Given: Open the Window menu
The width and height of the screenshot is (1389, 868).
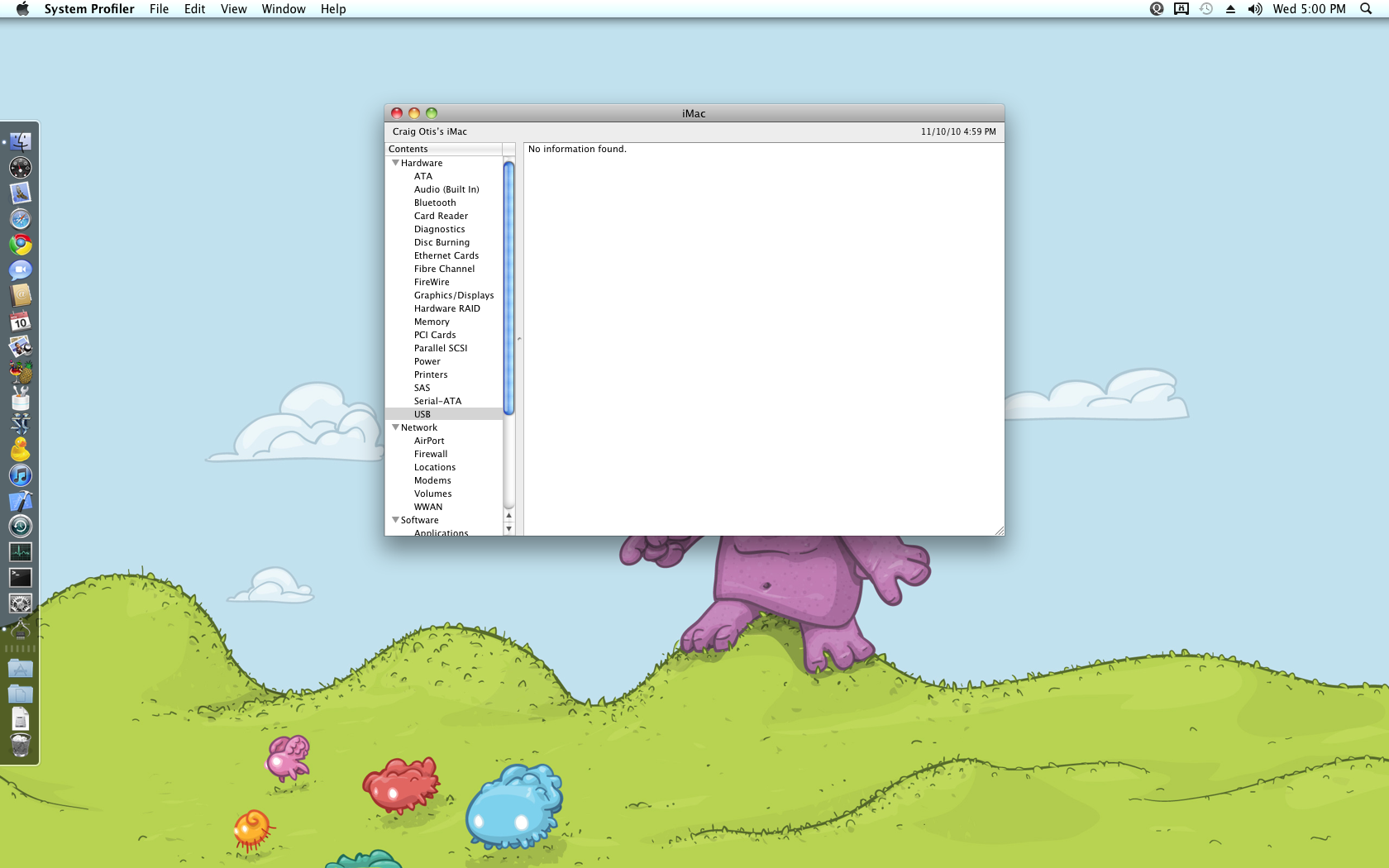Looking at the screenshot, I should [x=284, y=9].
